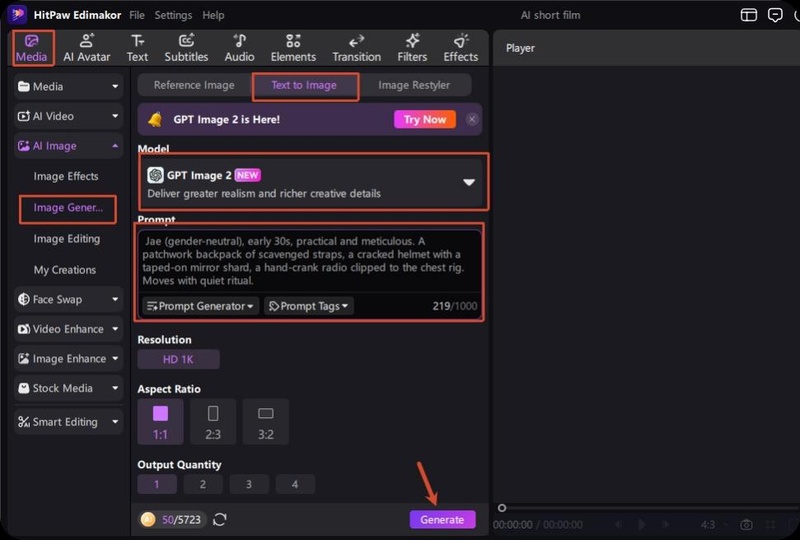
Task: Open the Media tab in top toolbar
Action: tap(31, 48)
